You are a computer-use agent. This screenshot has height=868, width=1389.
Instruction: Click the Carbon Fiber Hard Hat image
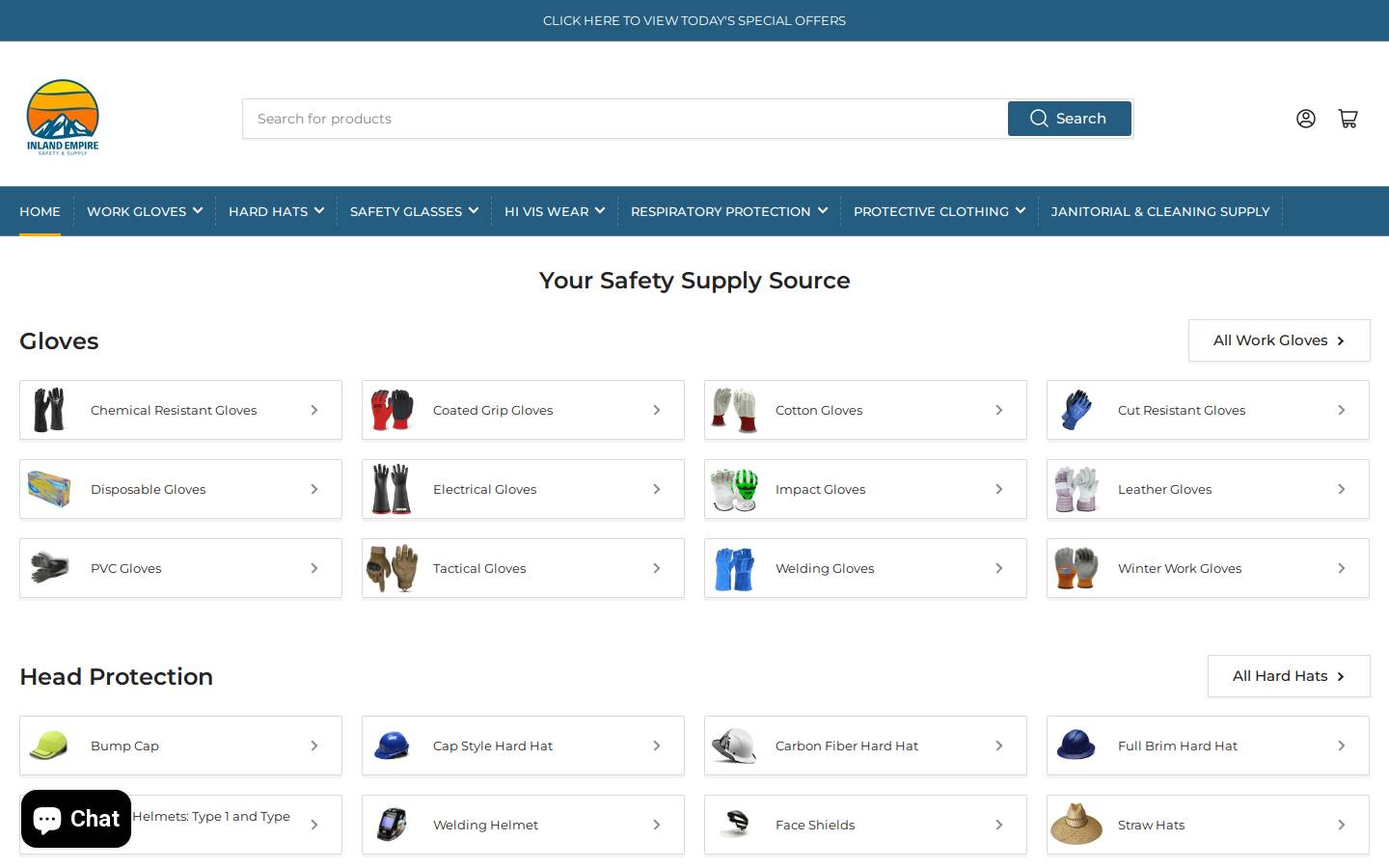click(734, 746)
